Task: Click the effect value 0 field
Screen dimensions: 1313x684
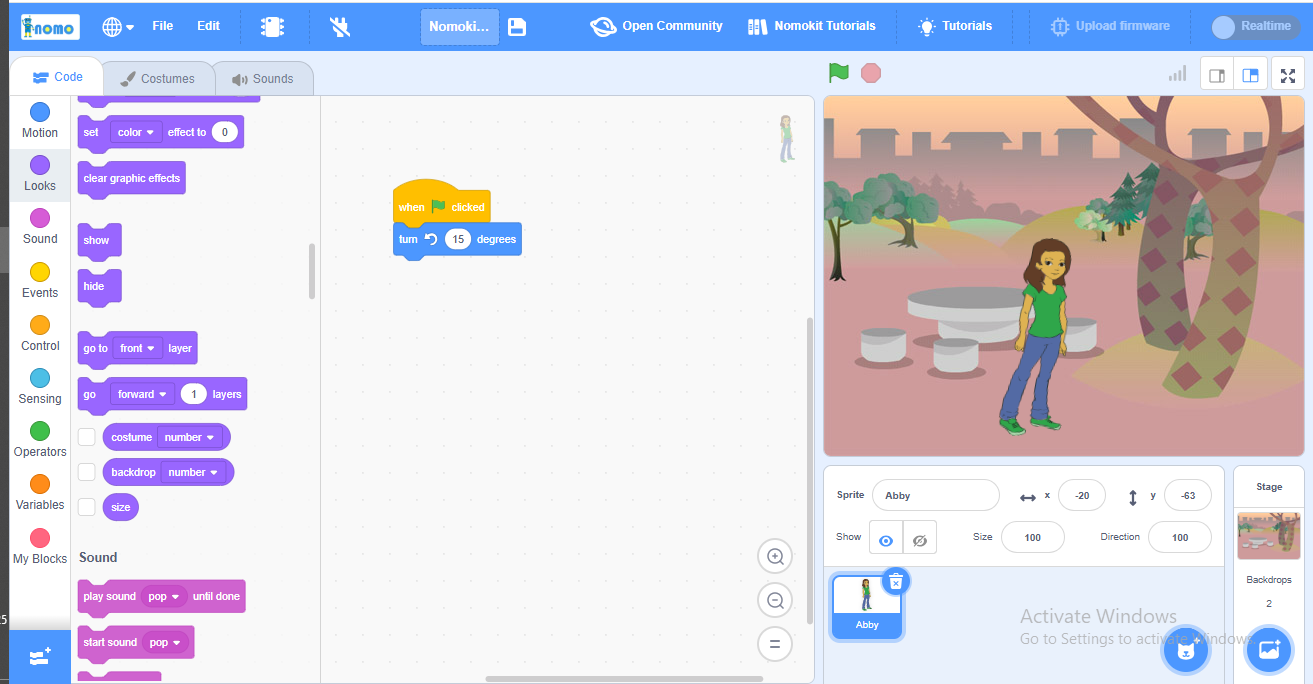Action: (225, 132)
